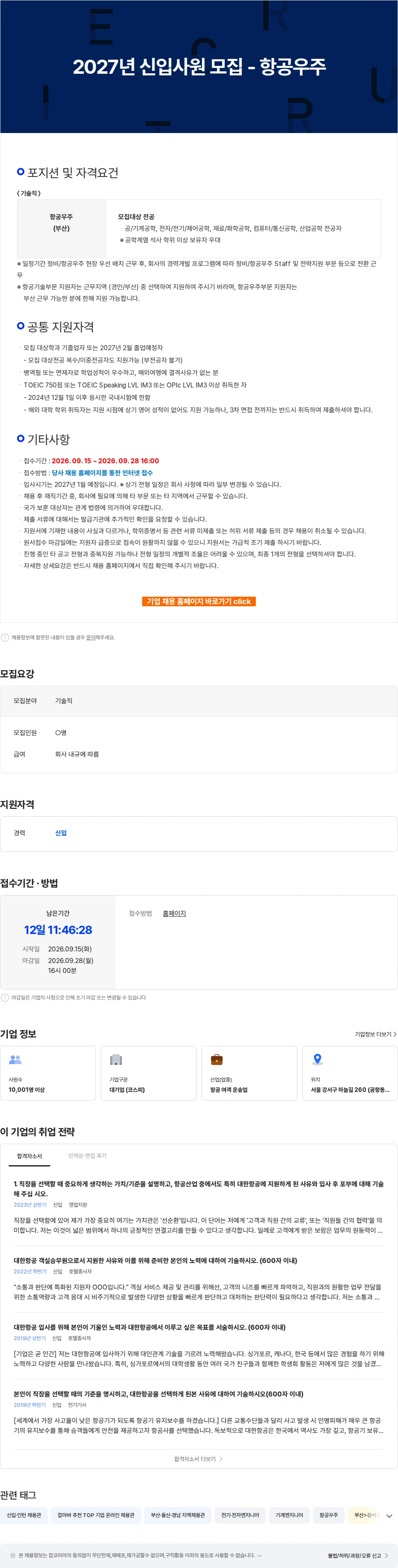Click the people icon on 사원수 card
Image resolution: width=398 pixels, height=1568 pixels.
pyautogui.click(x=15, y=1060)
